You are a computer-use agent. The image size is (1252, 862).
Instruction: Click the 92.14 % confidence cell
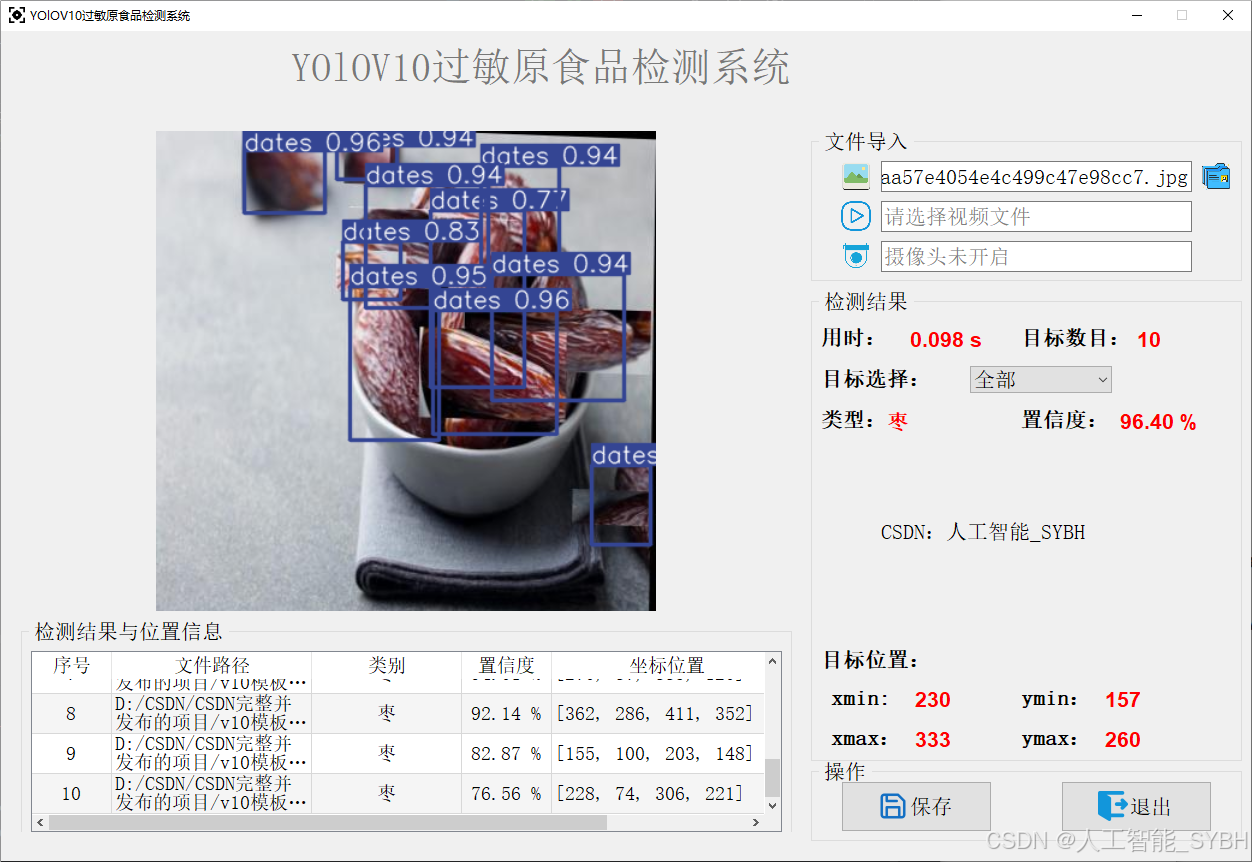(507, 714)
